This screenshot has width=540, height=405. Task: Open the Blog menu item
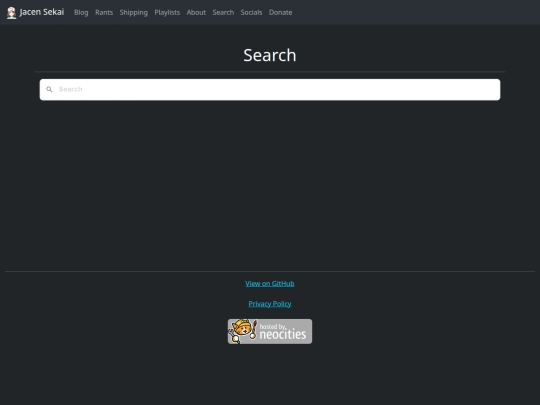[81, 12]
